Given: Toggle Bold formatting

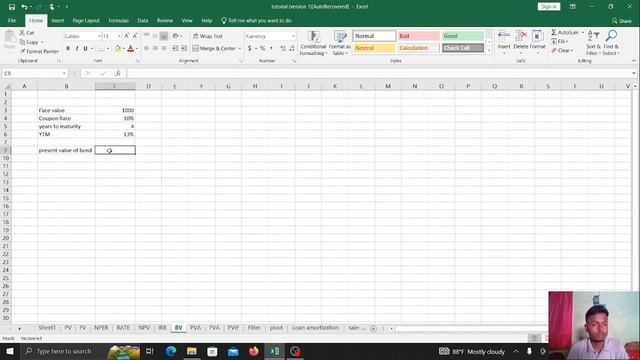Looking at the screenshot, I should tap(68, 49).
